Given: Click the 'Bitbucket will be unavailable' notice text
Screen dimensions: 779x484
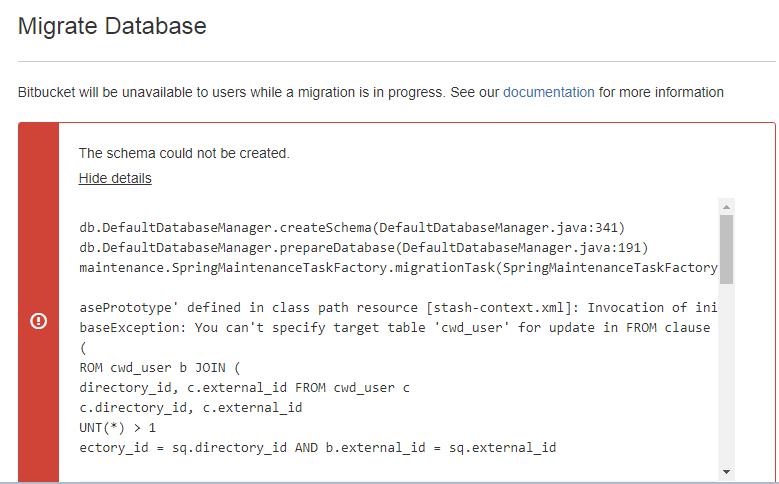Looking at the screenshot, I should [371, 92].
